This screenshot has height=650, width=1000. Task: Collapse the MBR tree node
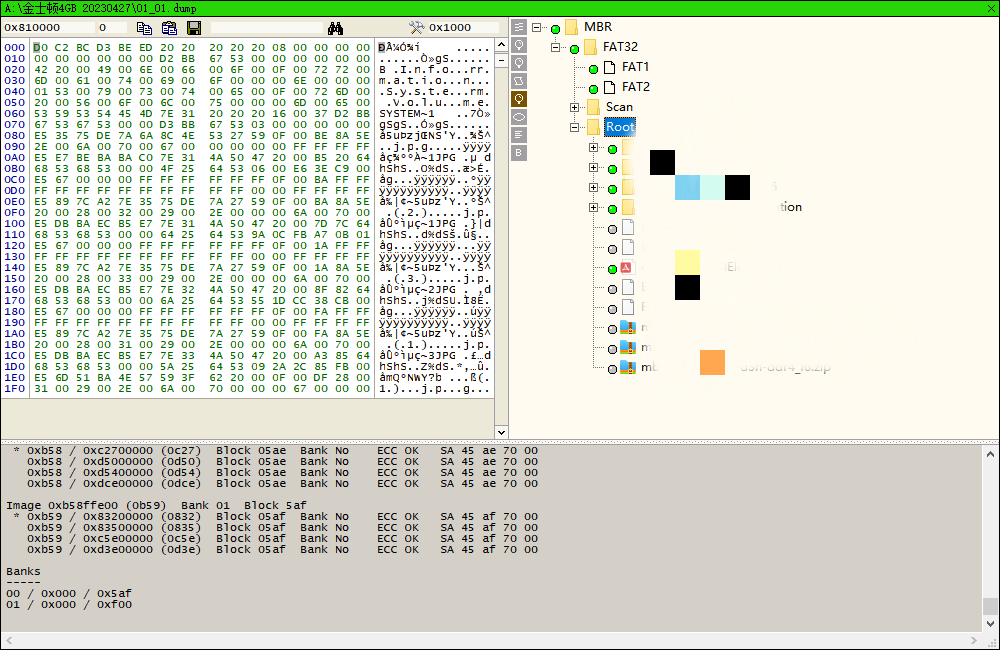point(536,27)
